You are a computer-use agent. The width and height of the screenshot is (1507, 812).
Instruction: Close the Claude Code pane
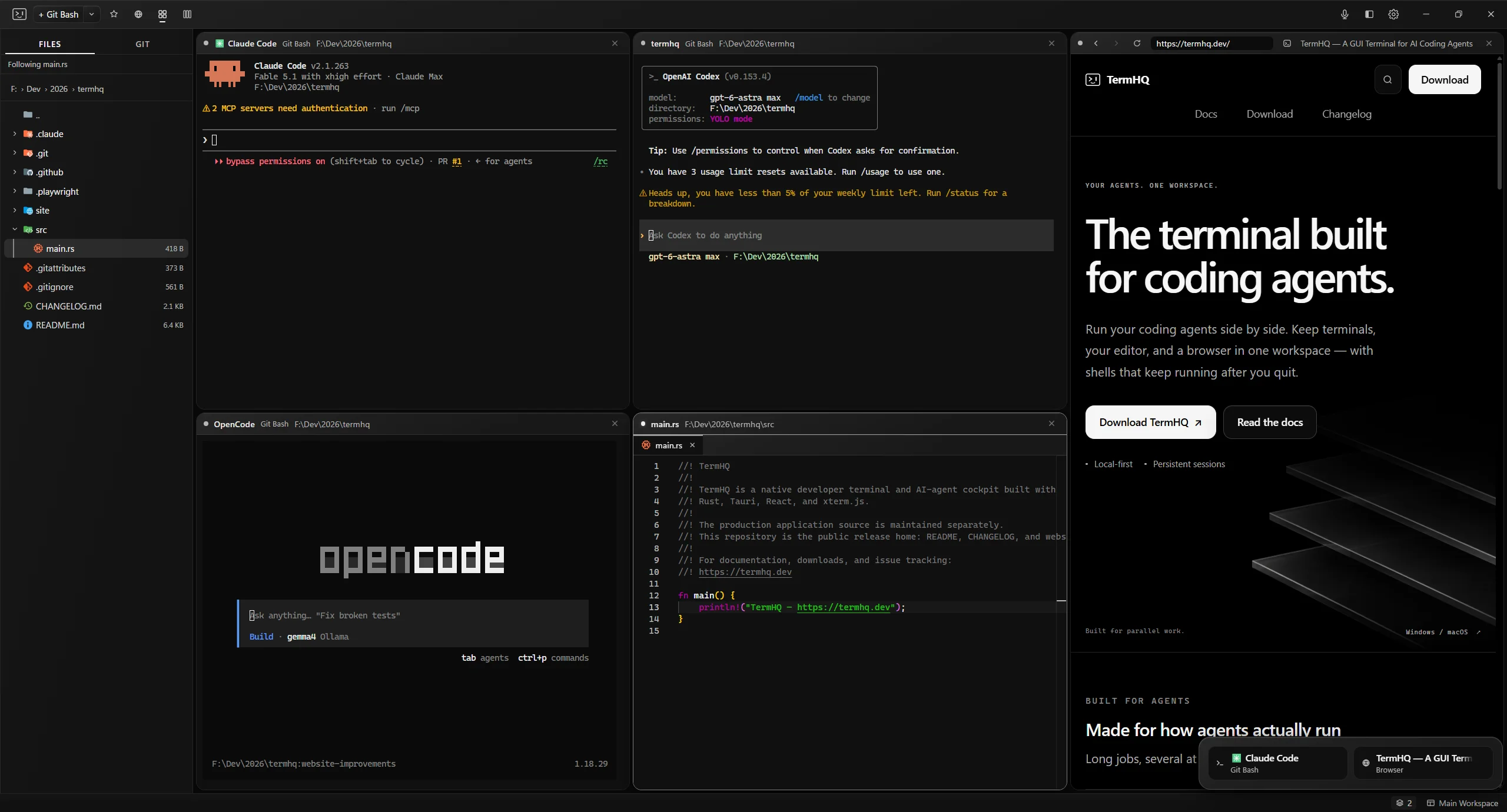click(615, 44)
